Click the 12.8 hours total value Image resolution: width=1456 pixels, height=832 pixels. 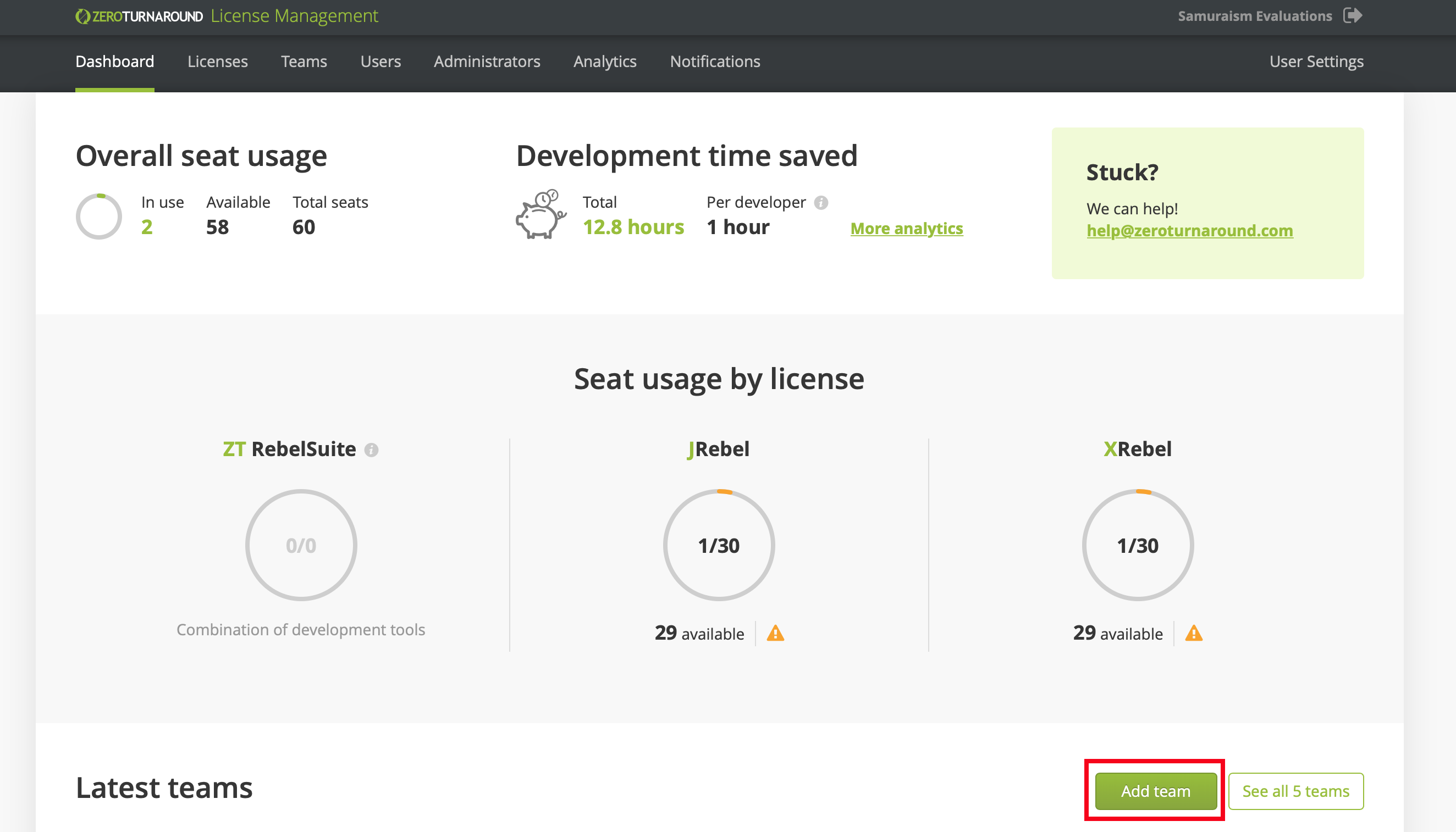(633, 228)
